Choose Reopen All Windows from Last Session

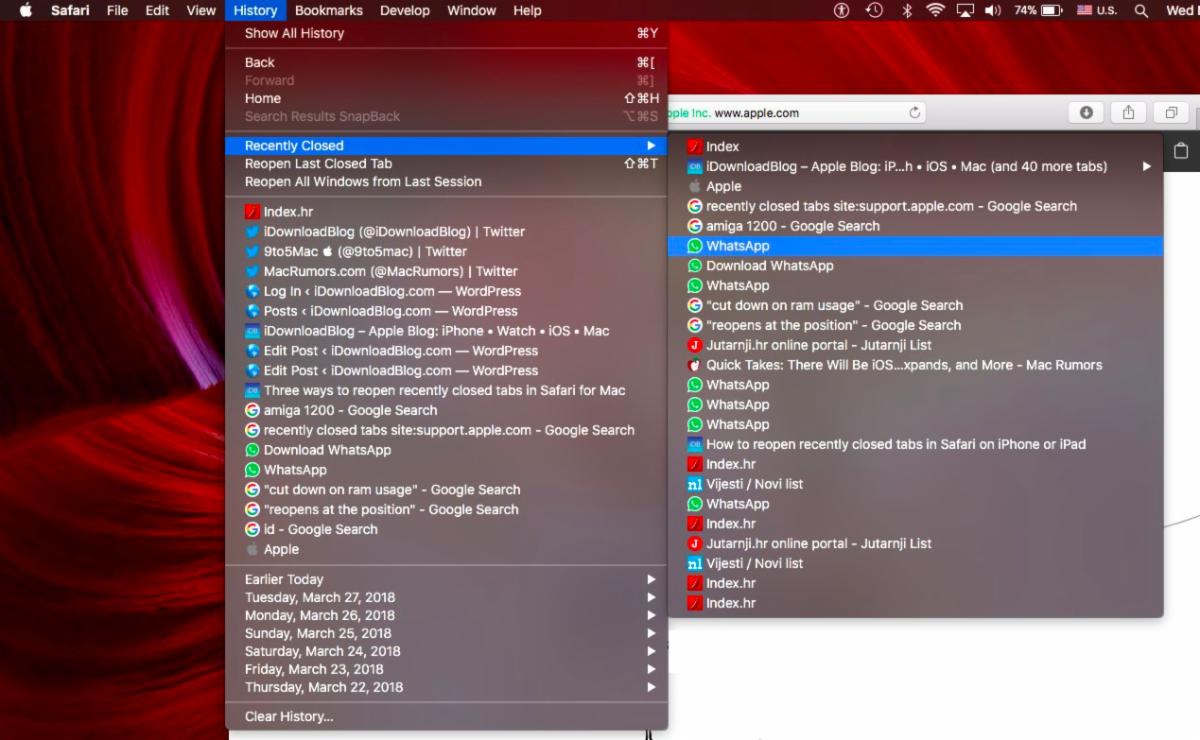point(447,181)
